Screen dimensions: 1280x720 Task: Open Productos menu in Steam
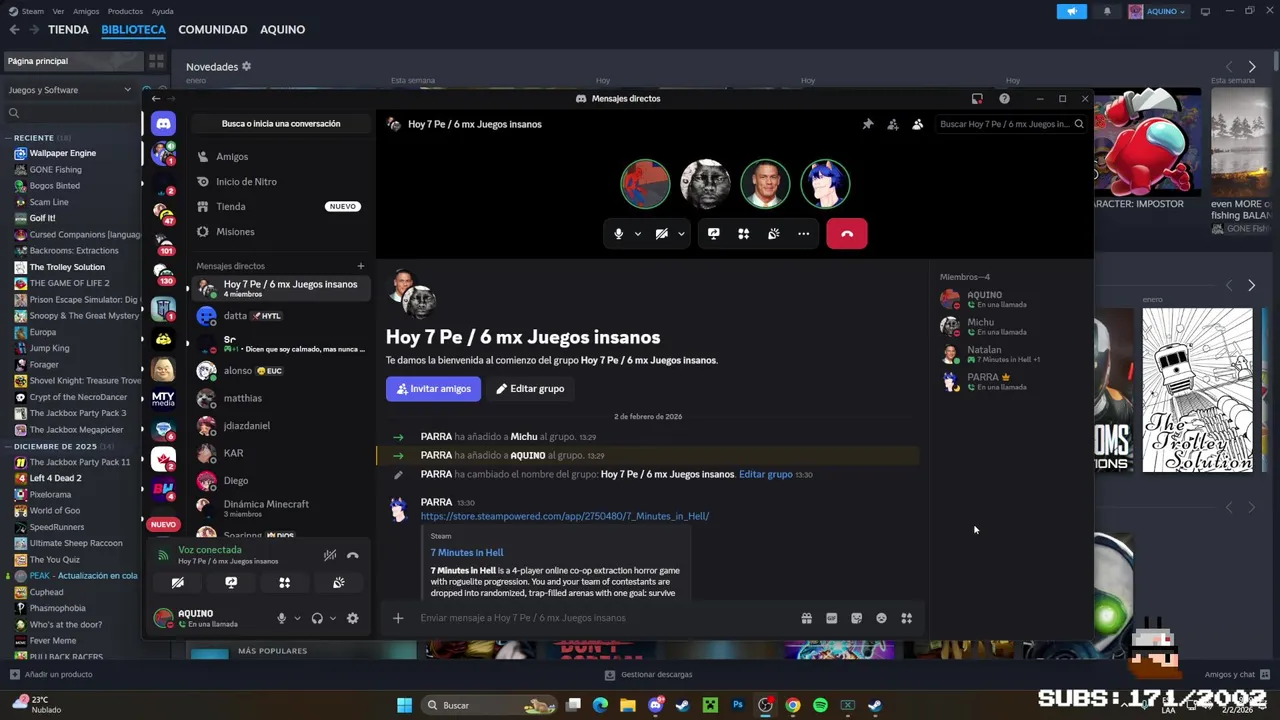point(125,11)
